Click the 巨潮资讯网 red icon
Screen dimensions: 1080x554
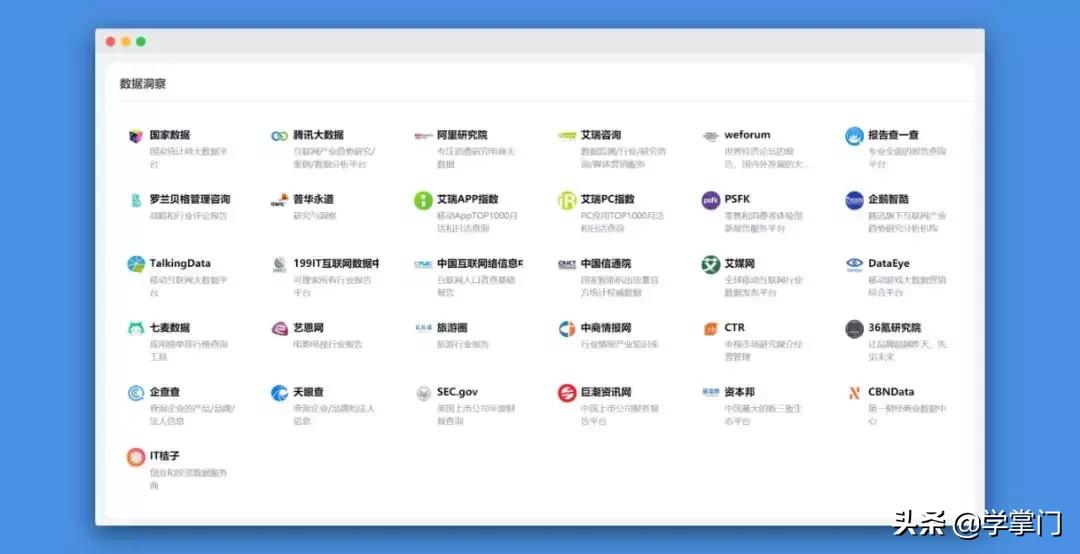(x=567, y=393)
